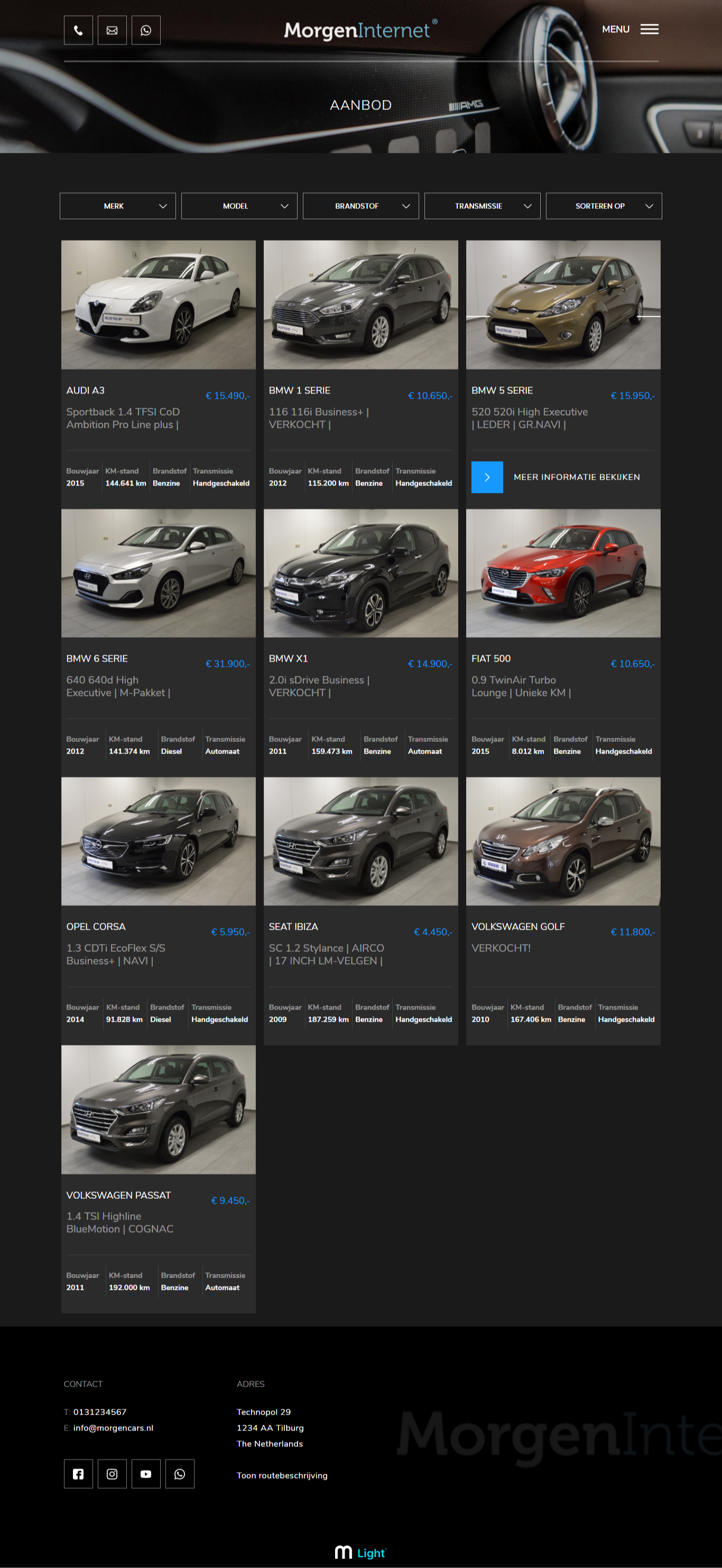Click the WhatsApp icon in header
Image resolution: width=722 pixels, height=1568 pixels.
[x=146, y=31]
